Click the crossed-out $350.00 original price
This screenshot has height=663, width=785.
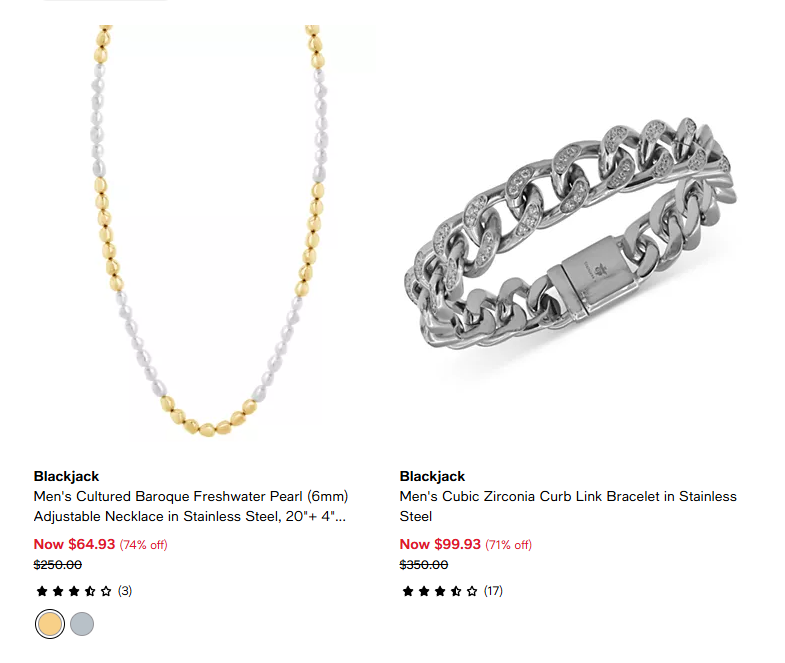pos(424,565)
